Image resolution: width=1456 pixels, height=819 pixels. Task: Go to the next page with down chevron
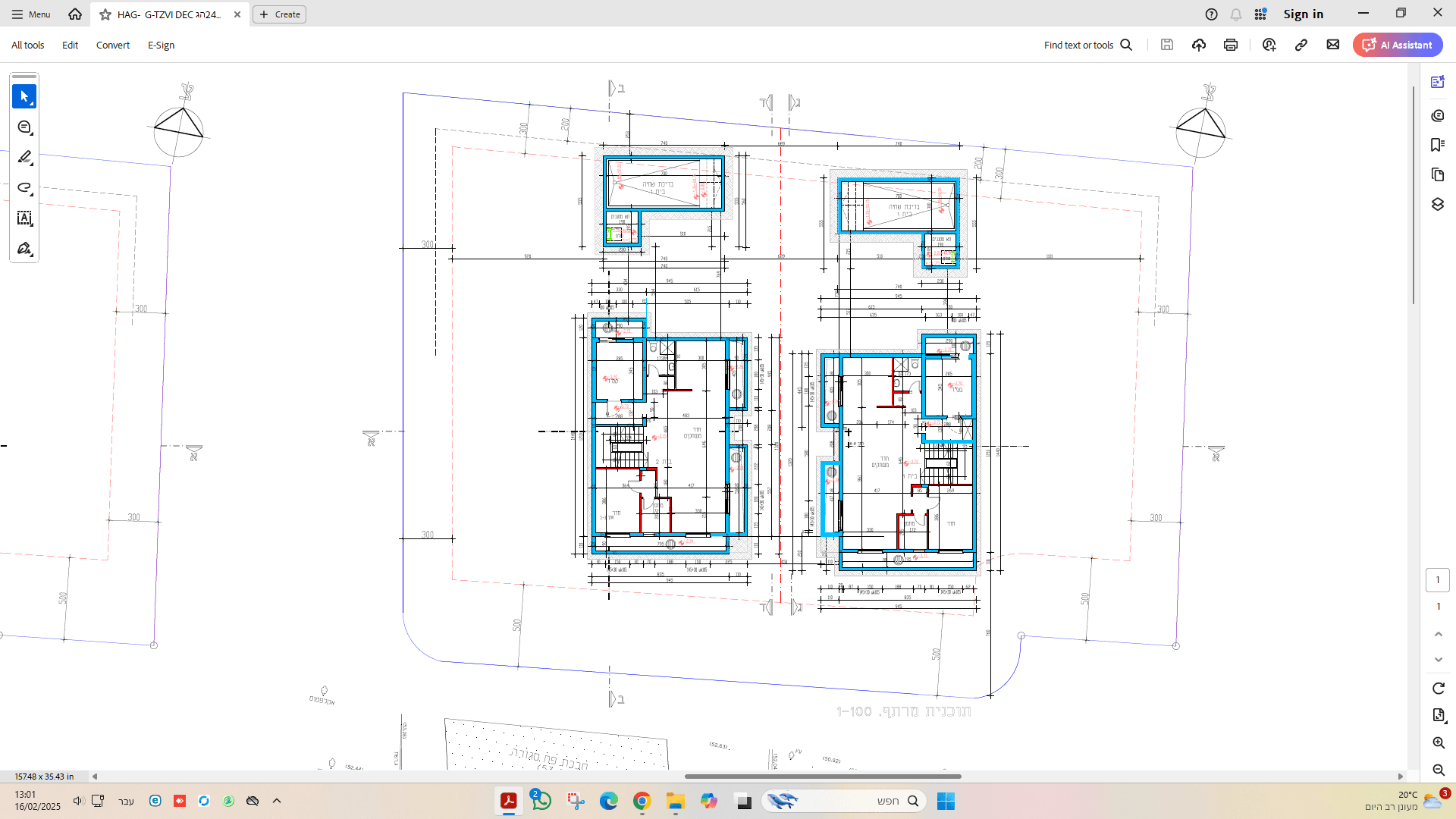coord(1439,660)
